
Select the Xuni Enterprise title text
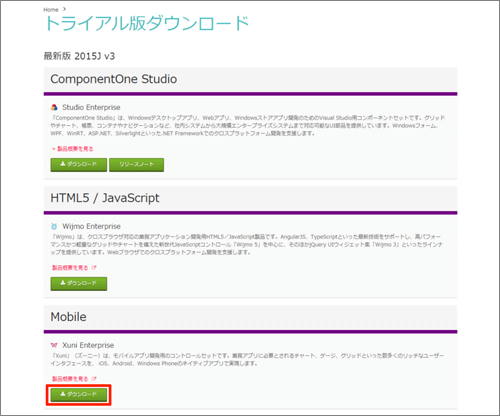point(88,345)
